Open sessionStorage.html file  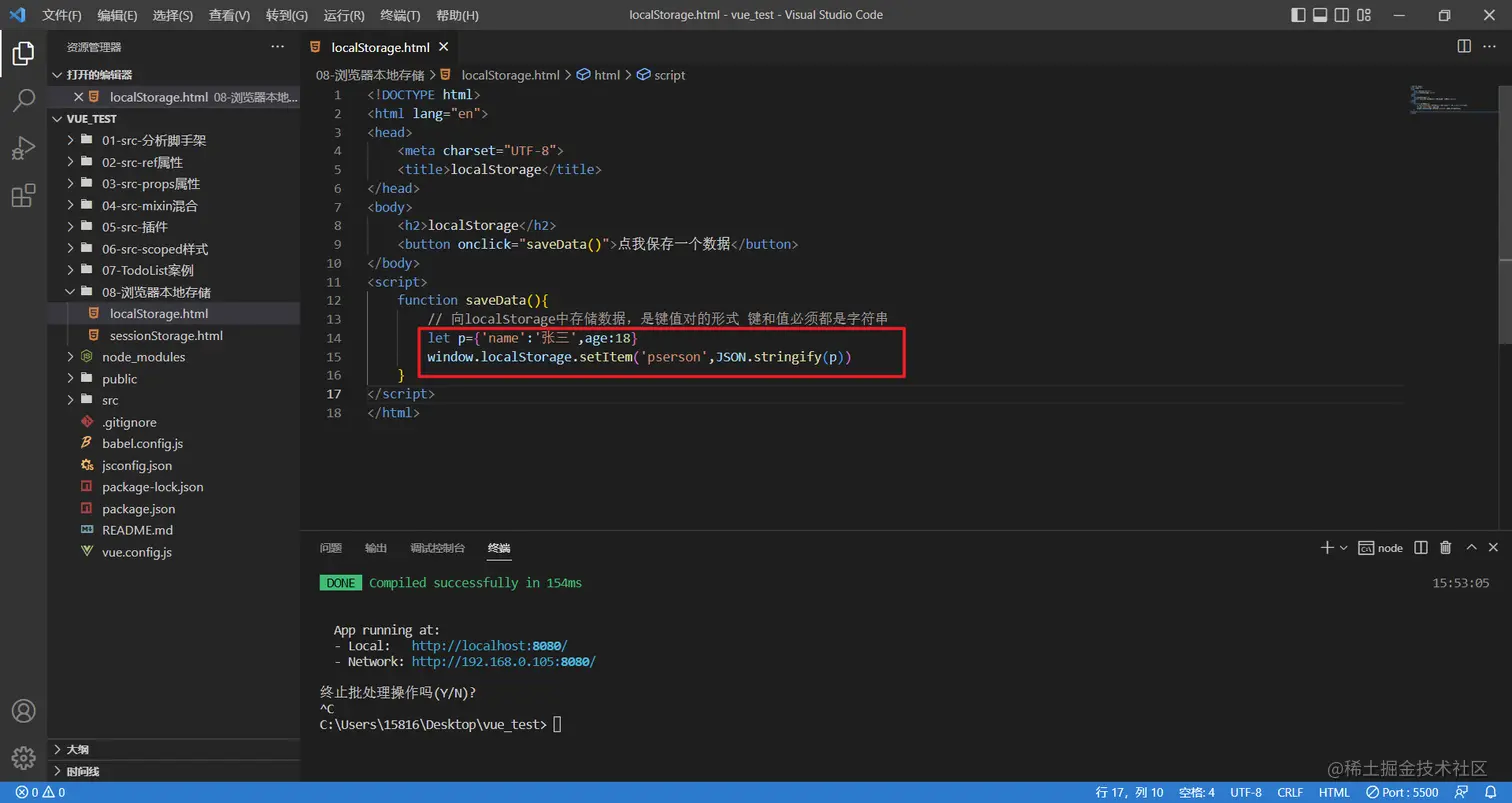[x=174, y=335]
